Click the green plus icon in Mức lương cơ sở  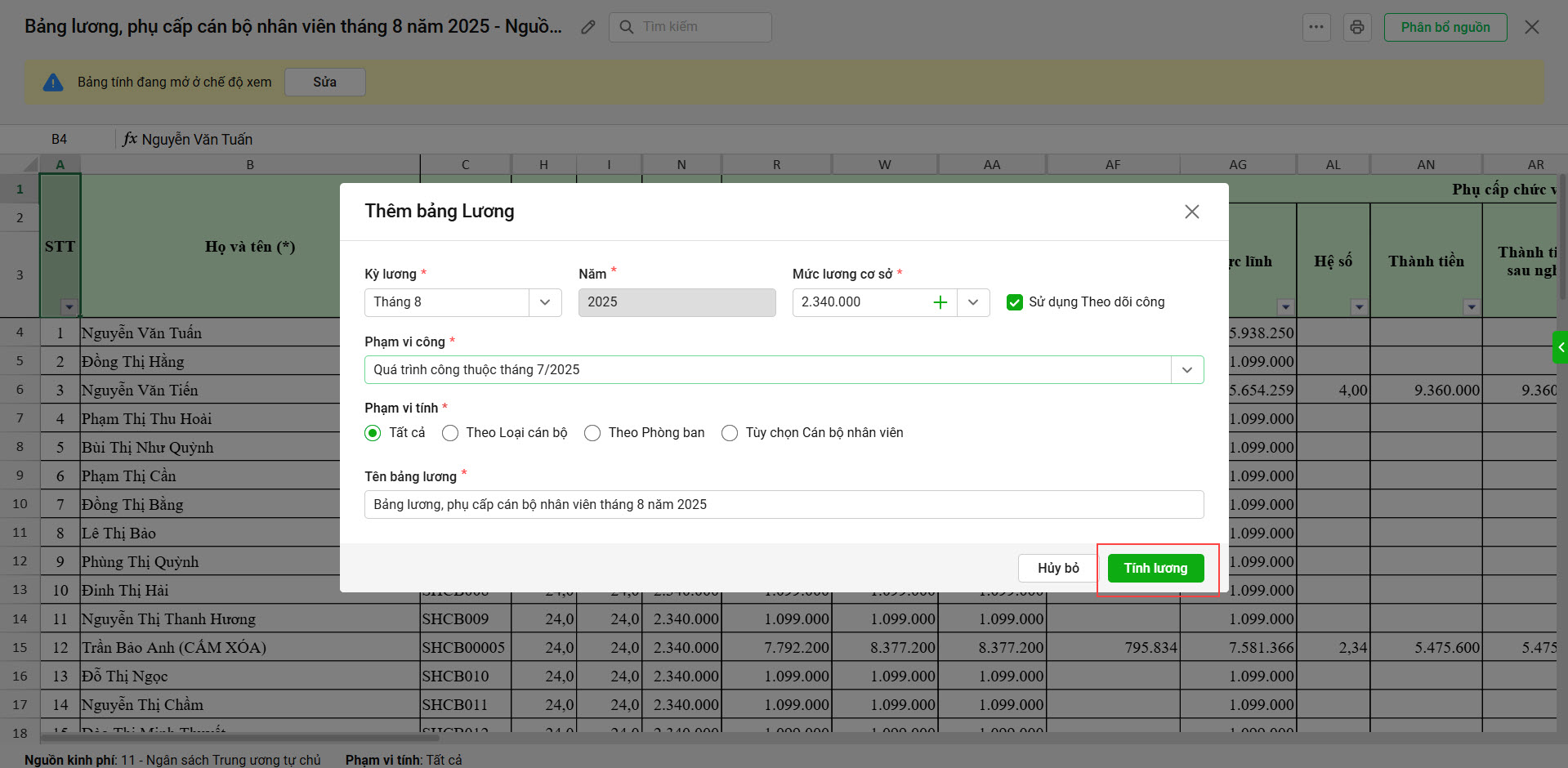[x=940, y=302]
